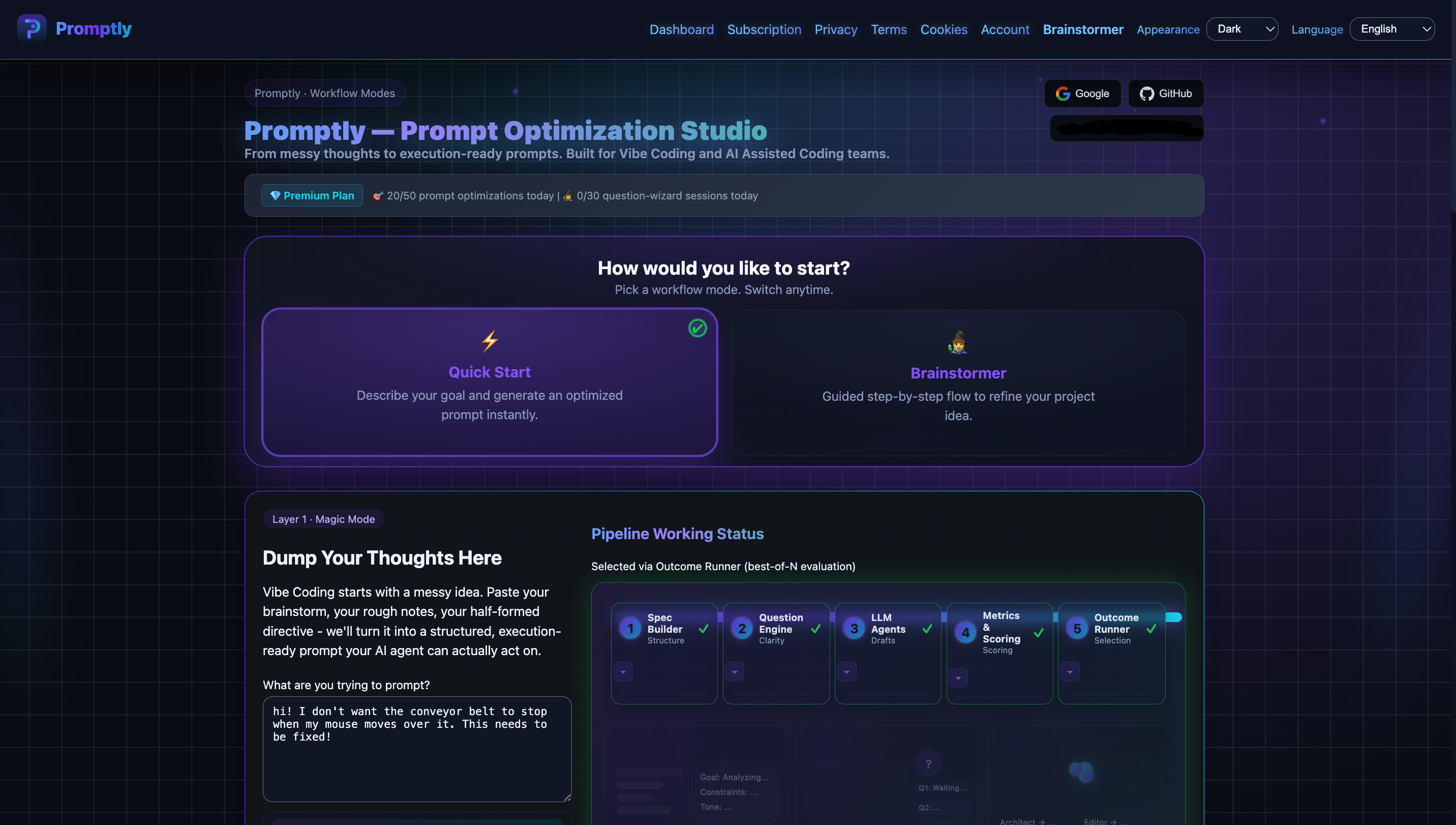Viewport: 1456px width, 825px height.
Task: Go to the Subscription nav link
Action: [x=764, y=30]
